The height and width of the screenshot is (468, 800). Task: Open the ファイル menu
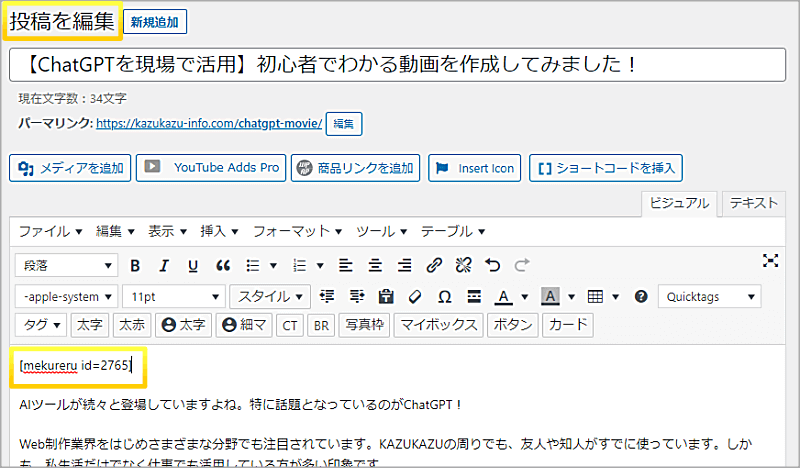click(x=51, y=231)
